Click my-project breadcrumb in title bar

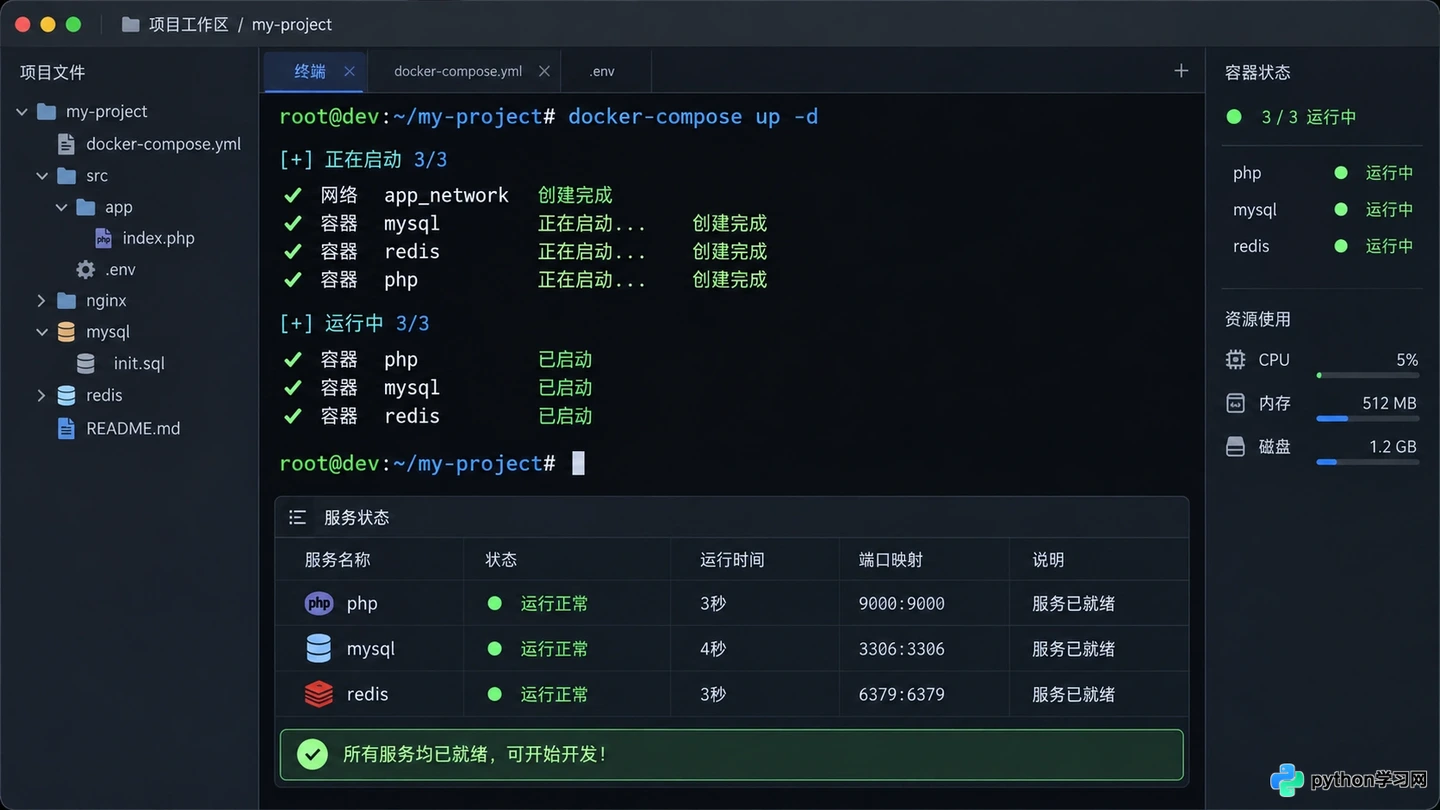292,24
